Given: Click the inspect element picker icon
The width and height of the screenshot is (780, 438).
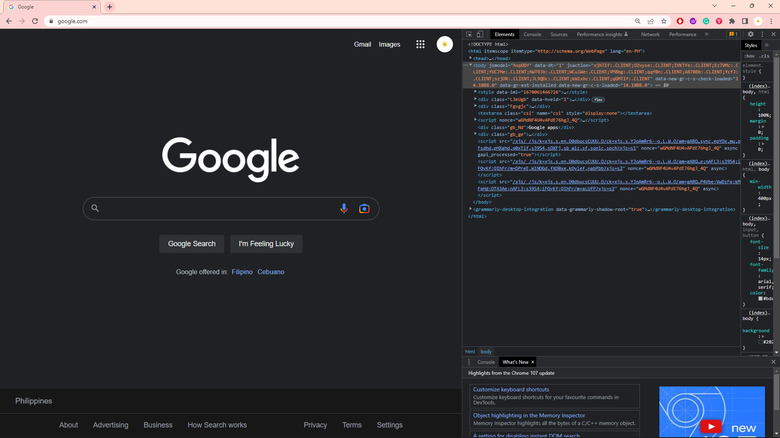Looking at the screenshot, I should pyautogui.click(x=469, y=34).
